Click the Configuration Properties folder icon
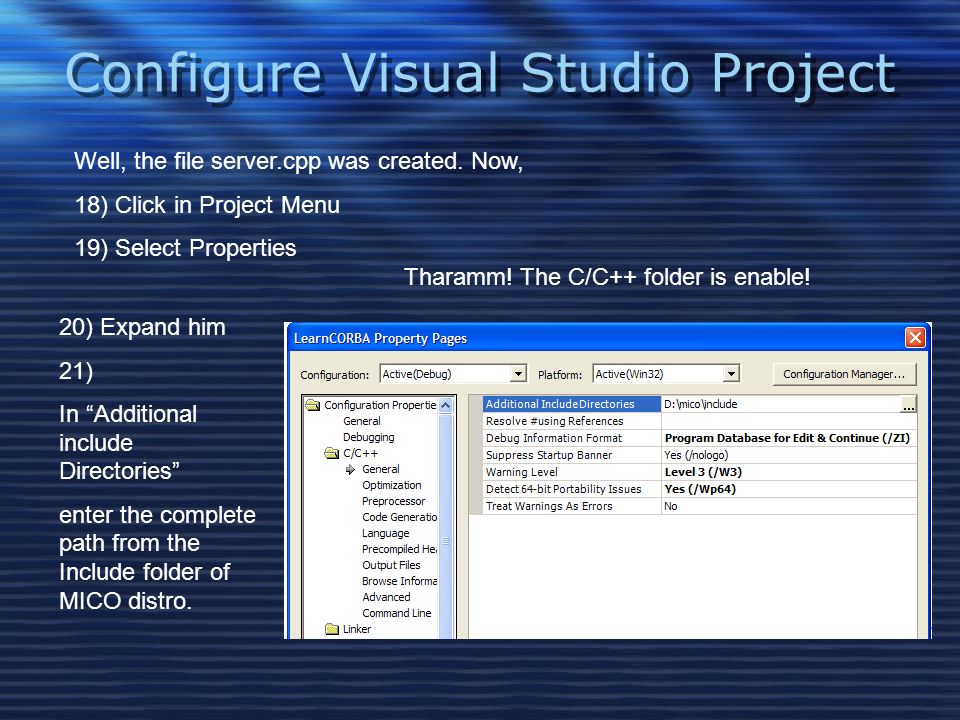Image resolution: width=960 pixels, height=720 pixels. coord(313,405)
